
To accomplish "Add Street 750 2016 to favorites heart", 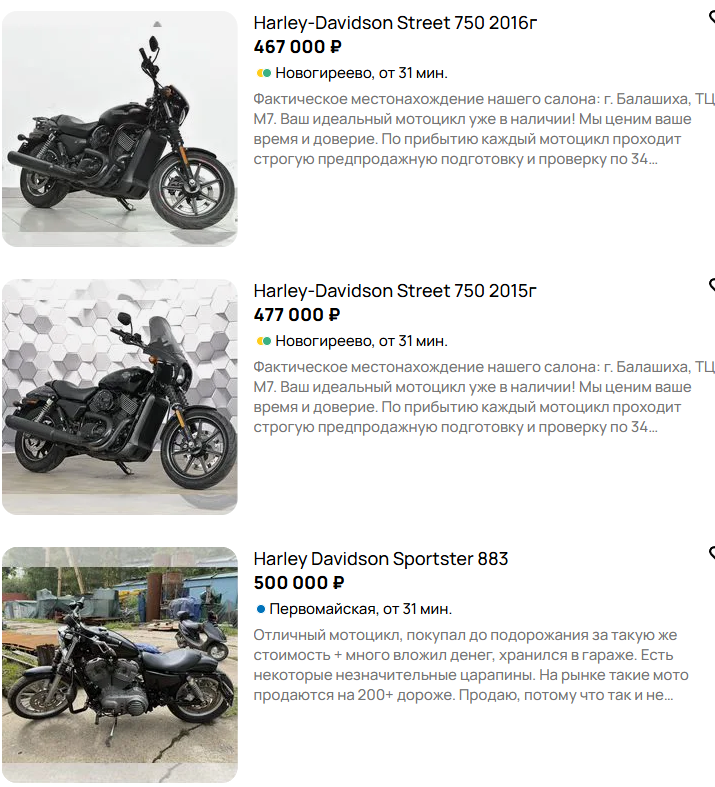I will 712,18.
